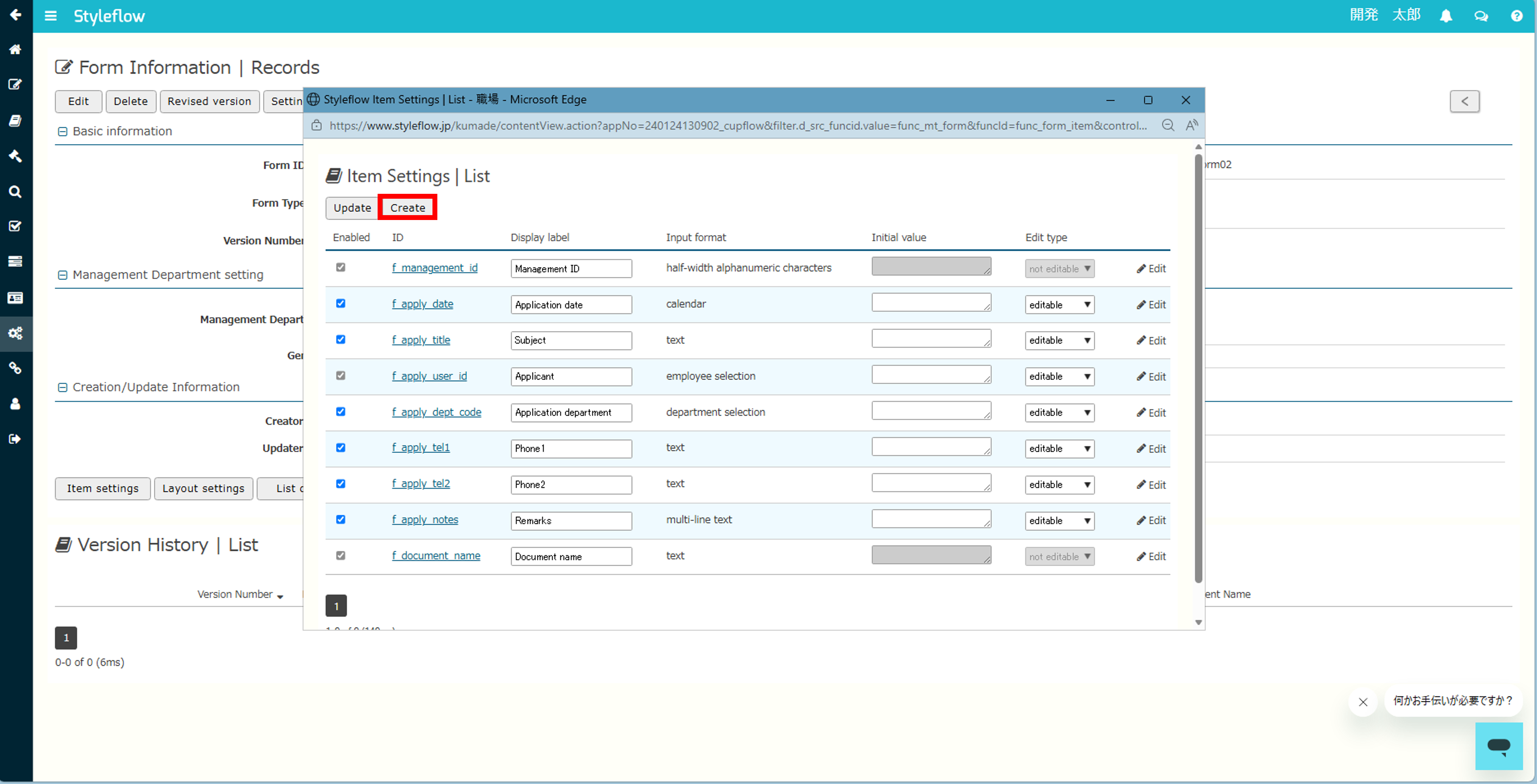Click the chain link icon in sidebar

tap(15, 368)
